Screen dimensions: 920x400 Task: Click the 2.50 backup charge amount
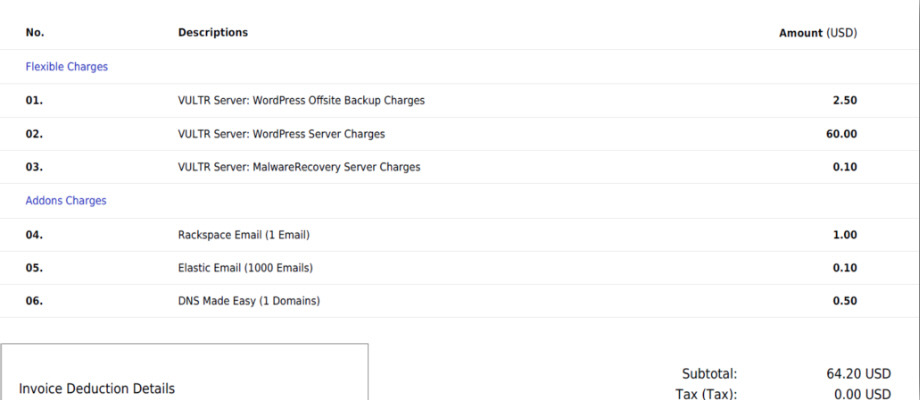coord(844,100)
